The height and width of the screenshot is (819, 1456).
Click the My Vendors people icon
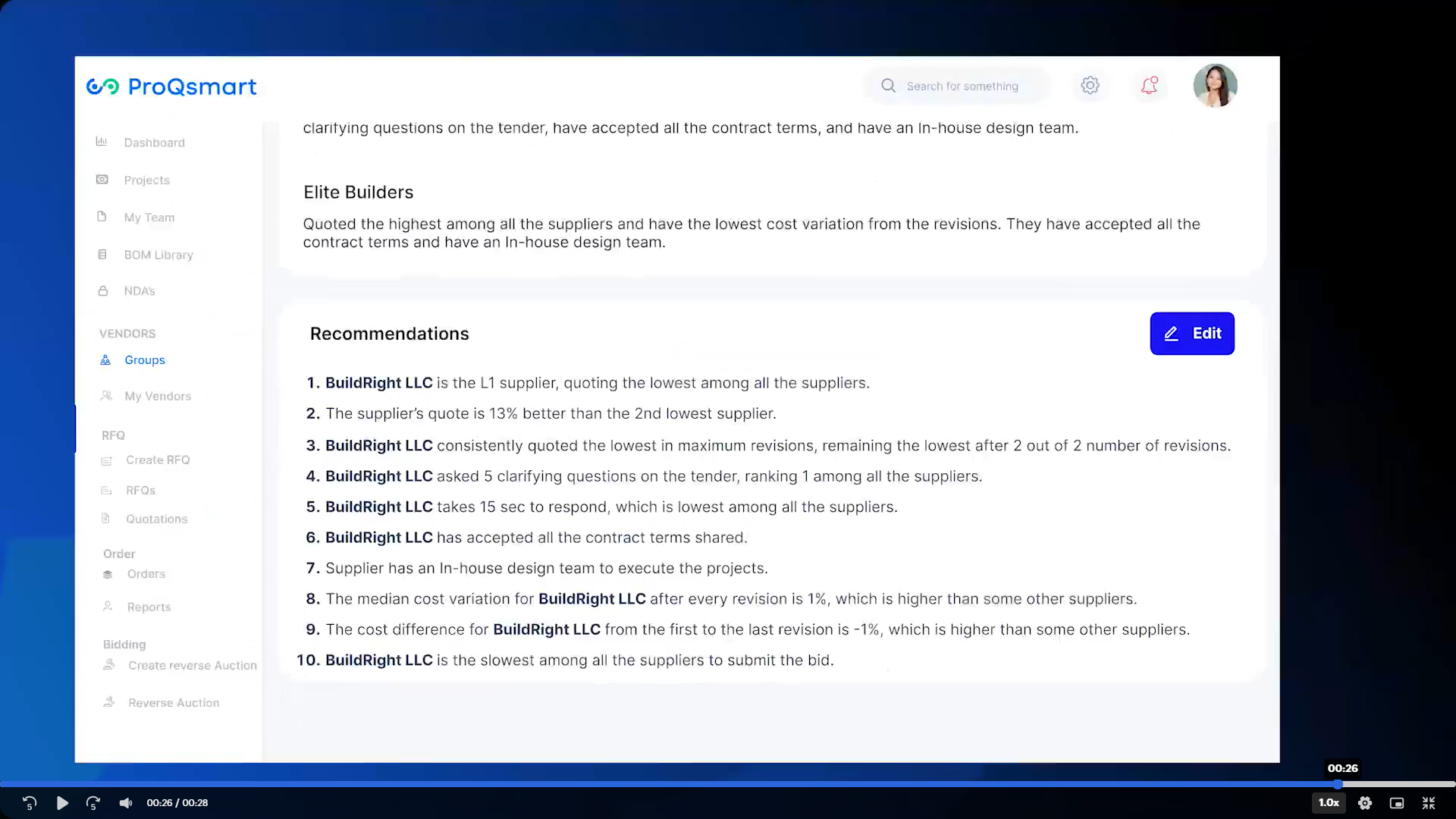(106, 396)
